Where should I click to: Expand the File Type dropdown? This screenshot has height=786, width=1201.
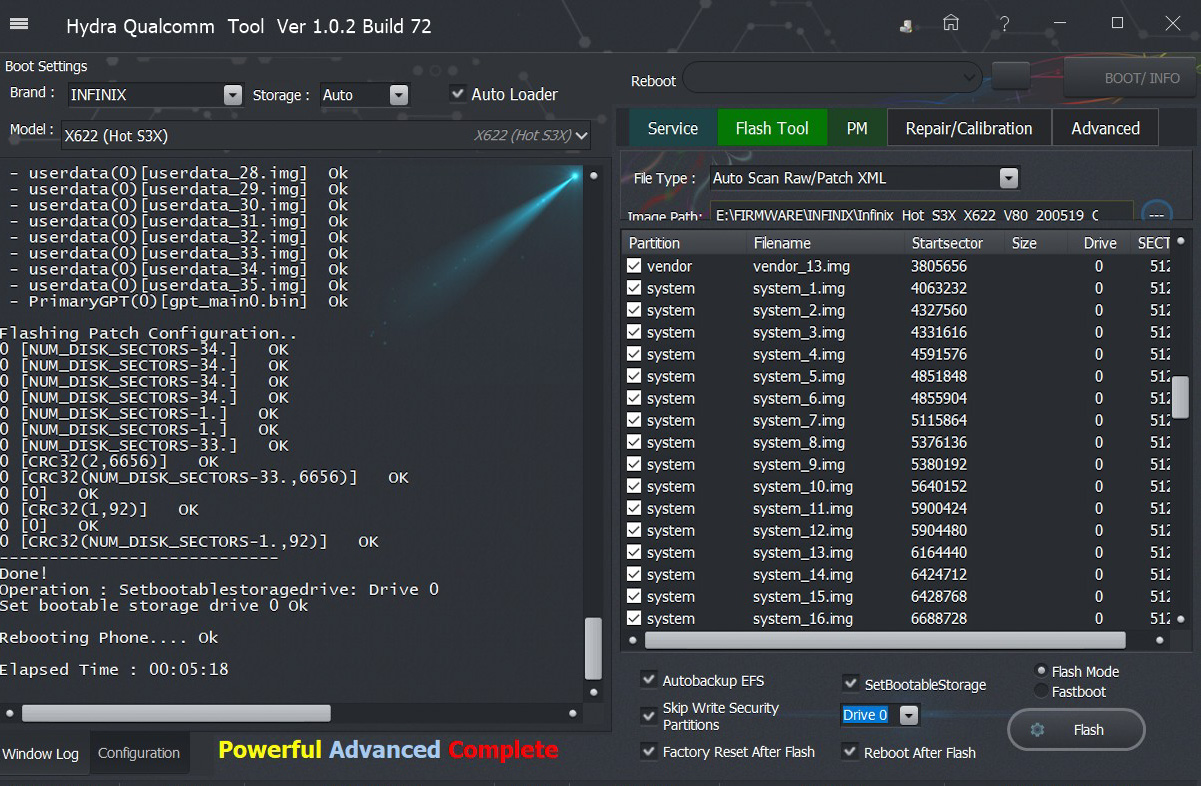(1008, 178)
